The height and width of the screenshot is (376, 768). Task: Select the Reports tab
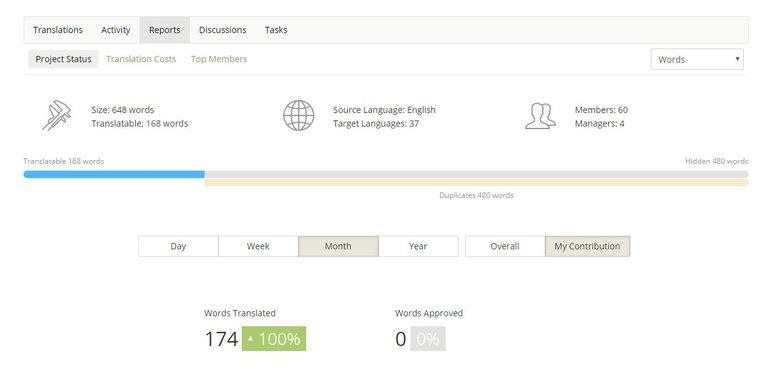165,30
